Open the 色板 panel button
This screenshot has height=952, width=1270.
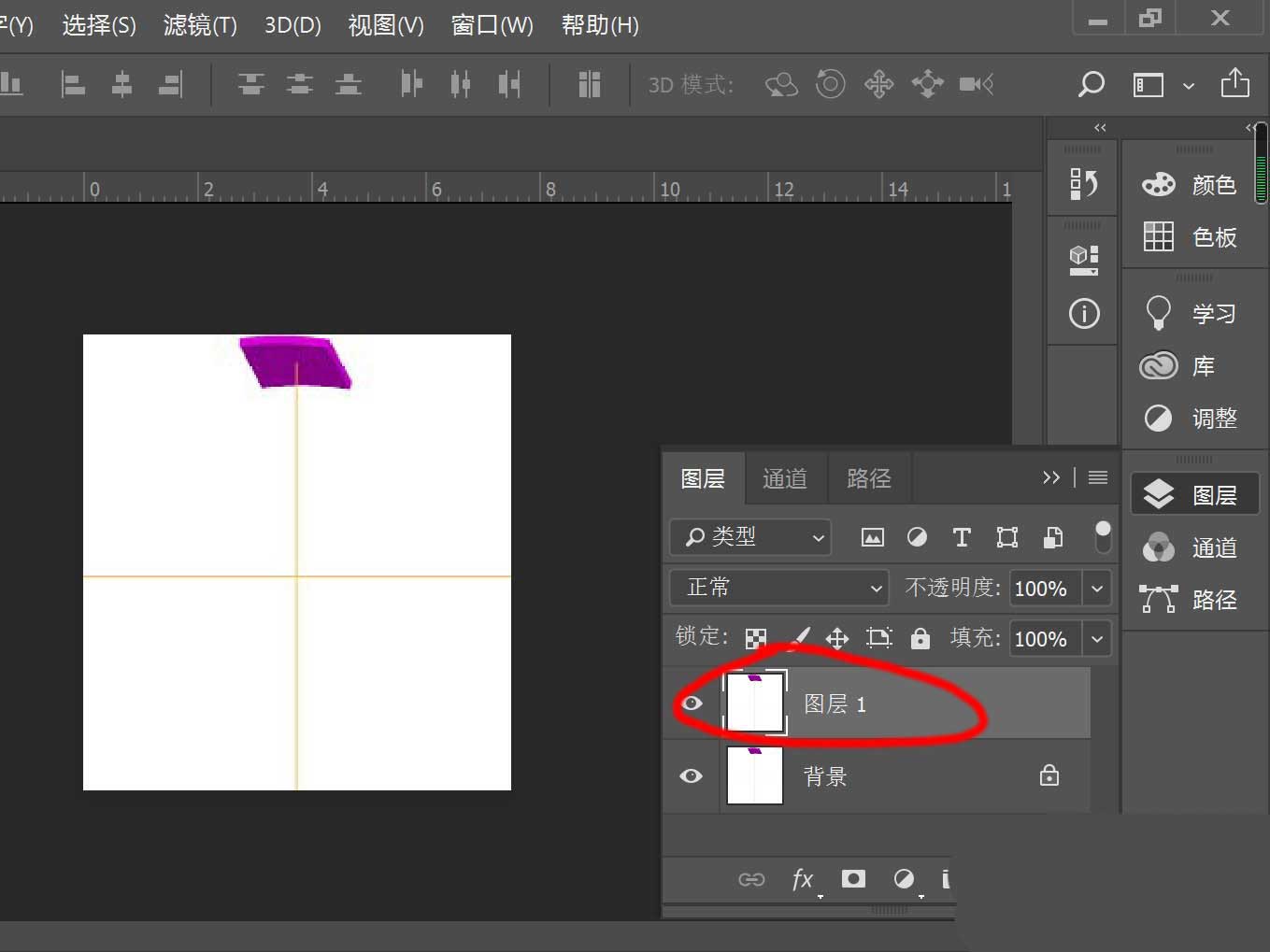tap(1191, 237)
